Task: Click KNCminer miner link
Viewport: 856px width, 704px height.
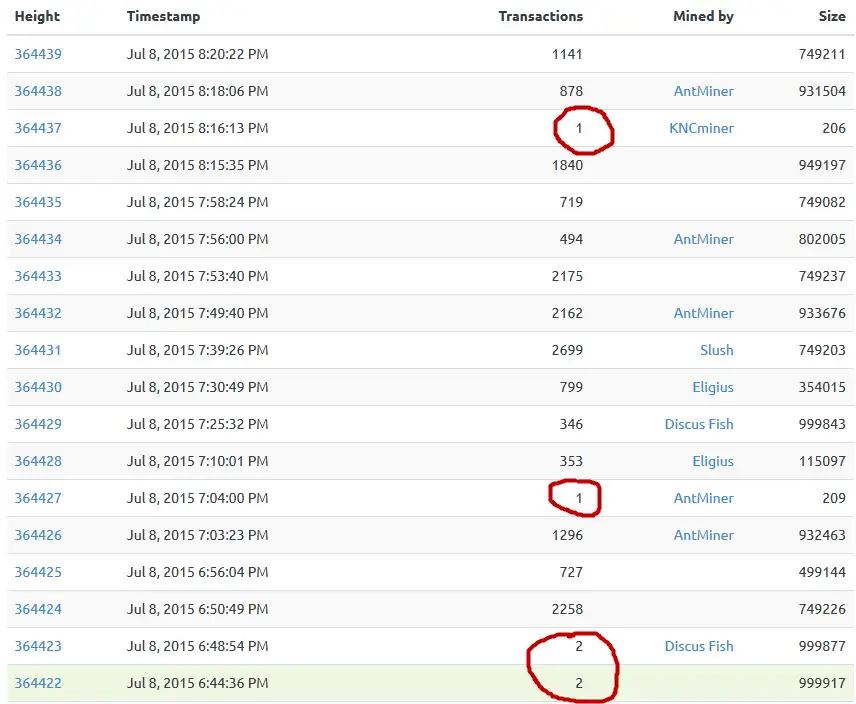Action: click(x=701, y=128)
